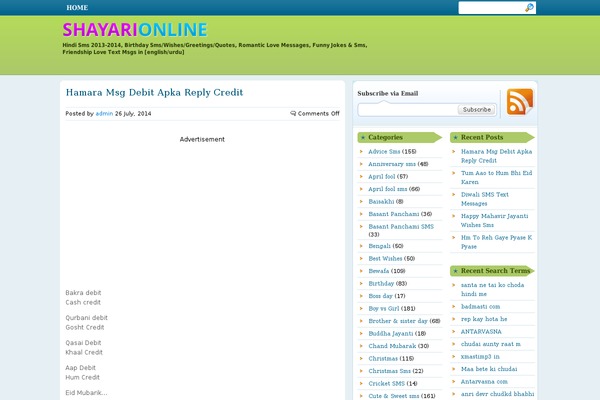
Task: Open Christmas Sms category
Action: click(389, 371)
